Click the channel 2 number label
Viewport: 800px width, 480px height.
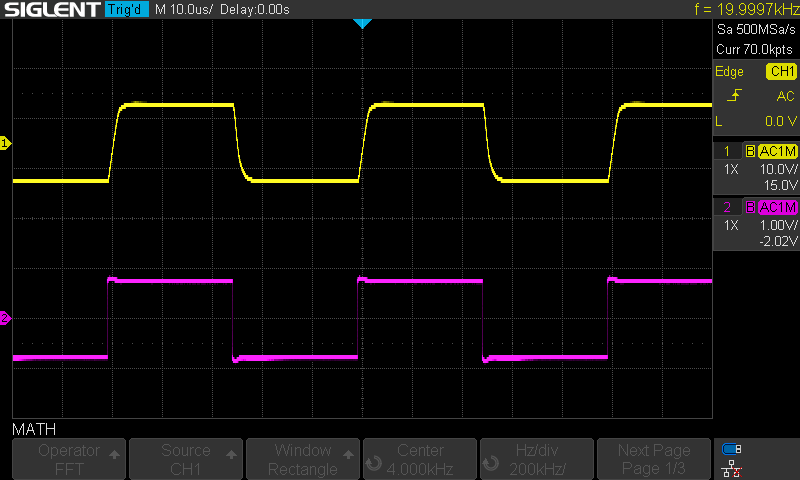click(728, 207)
